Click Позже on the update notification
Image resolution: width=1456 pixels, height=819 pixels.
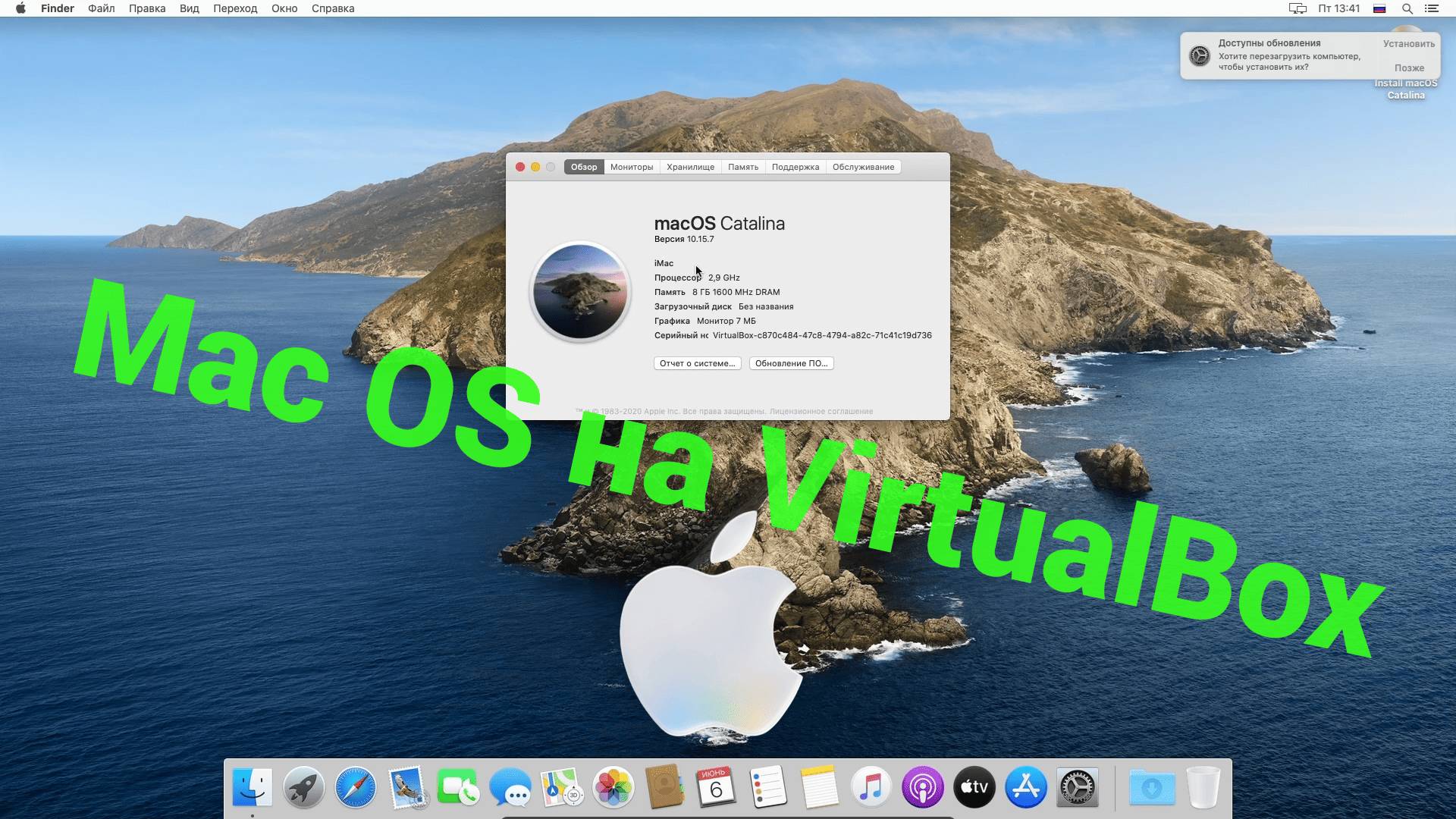coord(1409,68)
